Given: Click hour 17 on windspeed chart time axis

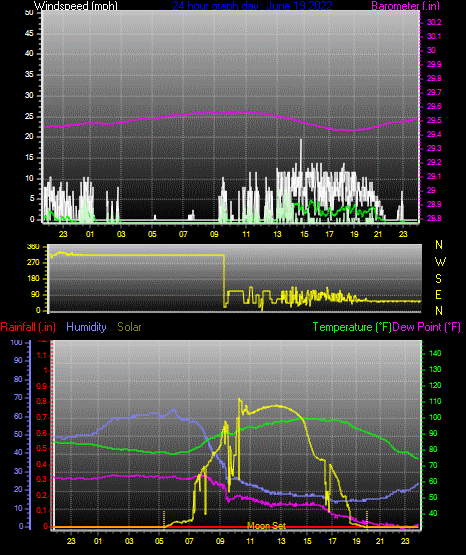Looking at the screenshot, I should point(329,234).
